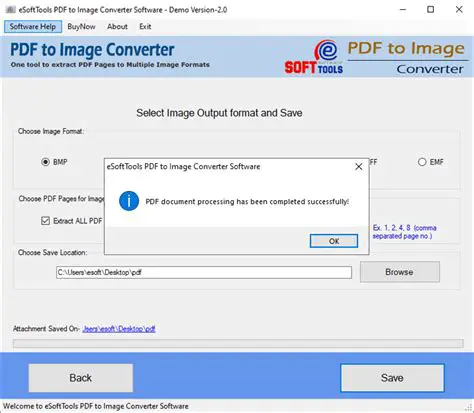Viewport: 474px width, 413px height.
Task: Close the success message dialog with X
Action: click(359, 167)
